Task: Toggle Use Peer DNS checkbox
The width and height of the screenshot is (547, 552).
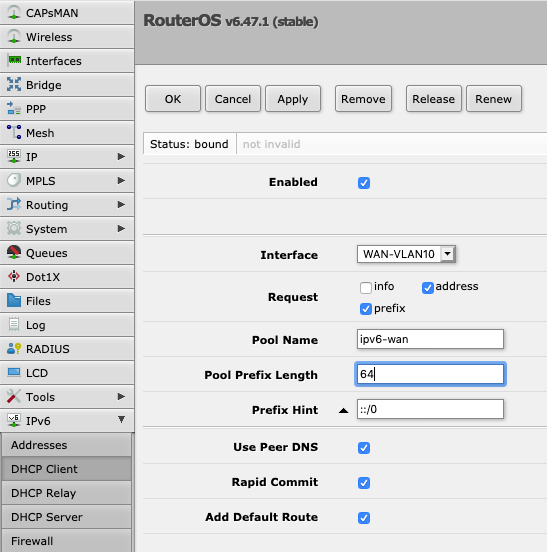Action: pos(364,448)
